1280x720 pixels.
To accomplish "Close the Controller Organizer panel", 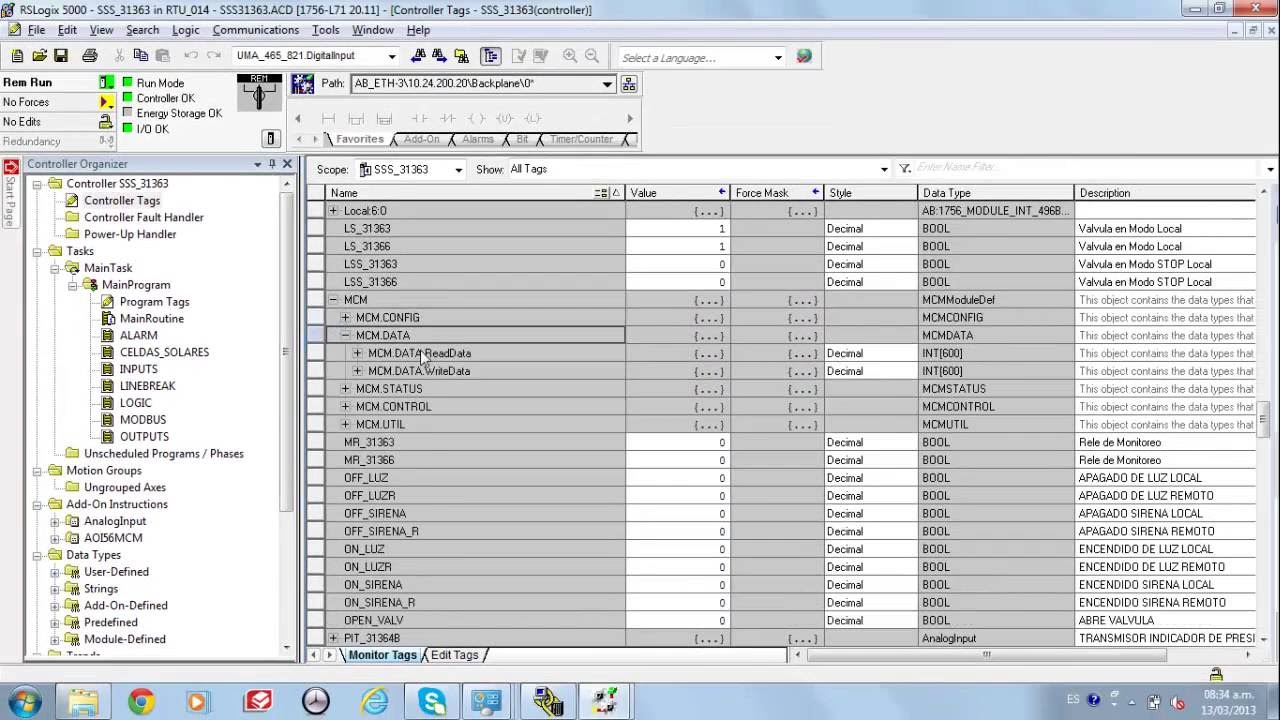I will (x=287, y=164).
